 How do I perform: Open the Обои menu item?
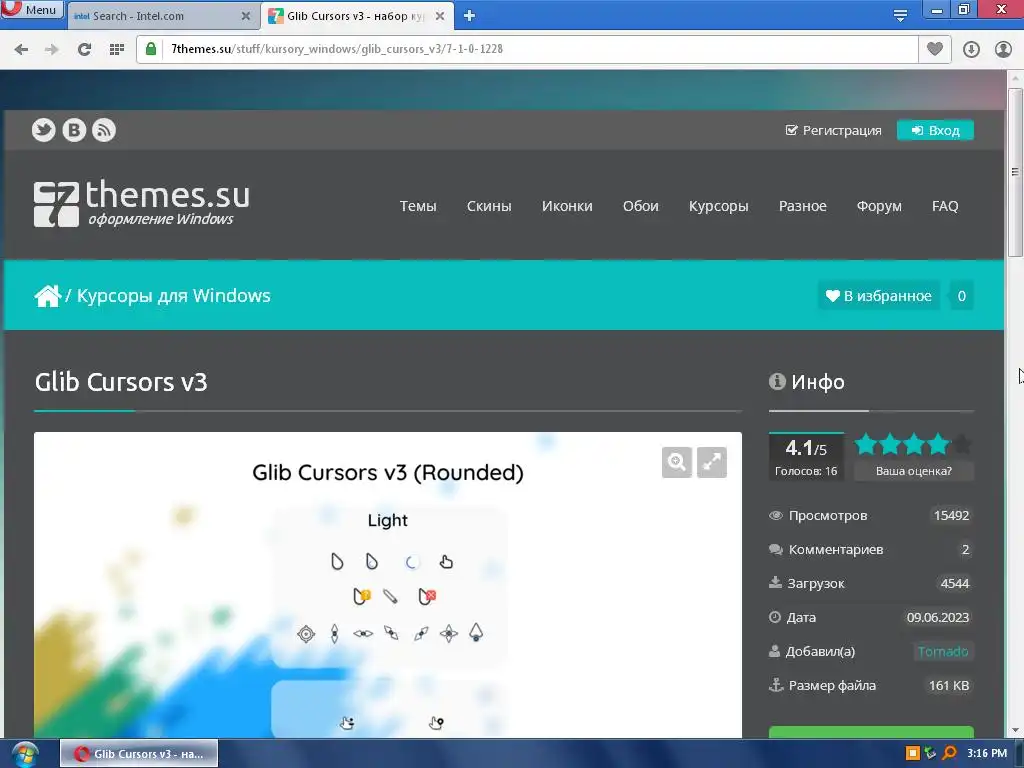[x=641, y=206]
